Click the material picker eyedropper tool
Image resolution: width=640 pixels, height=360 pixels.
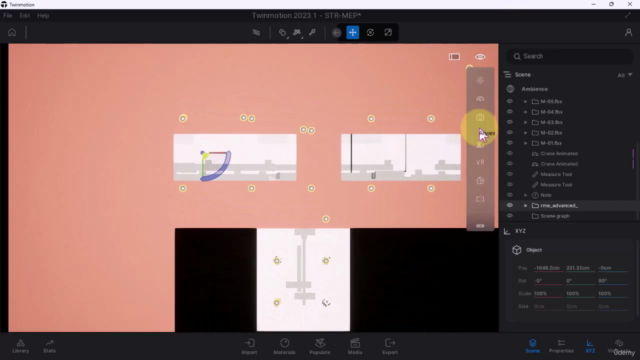(x=312, y=32)
